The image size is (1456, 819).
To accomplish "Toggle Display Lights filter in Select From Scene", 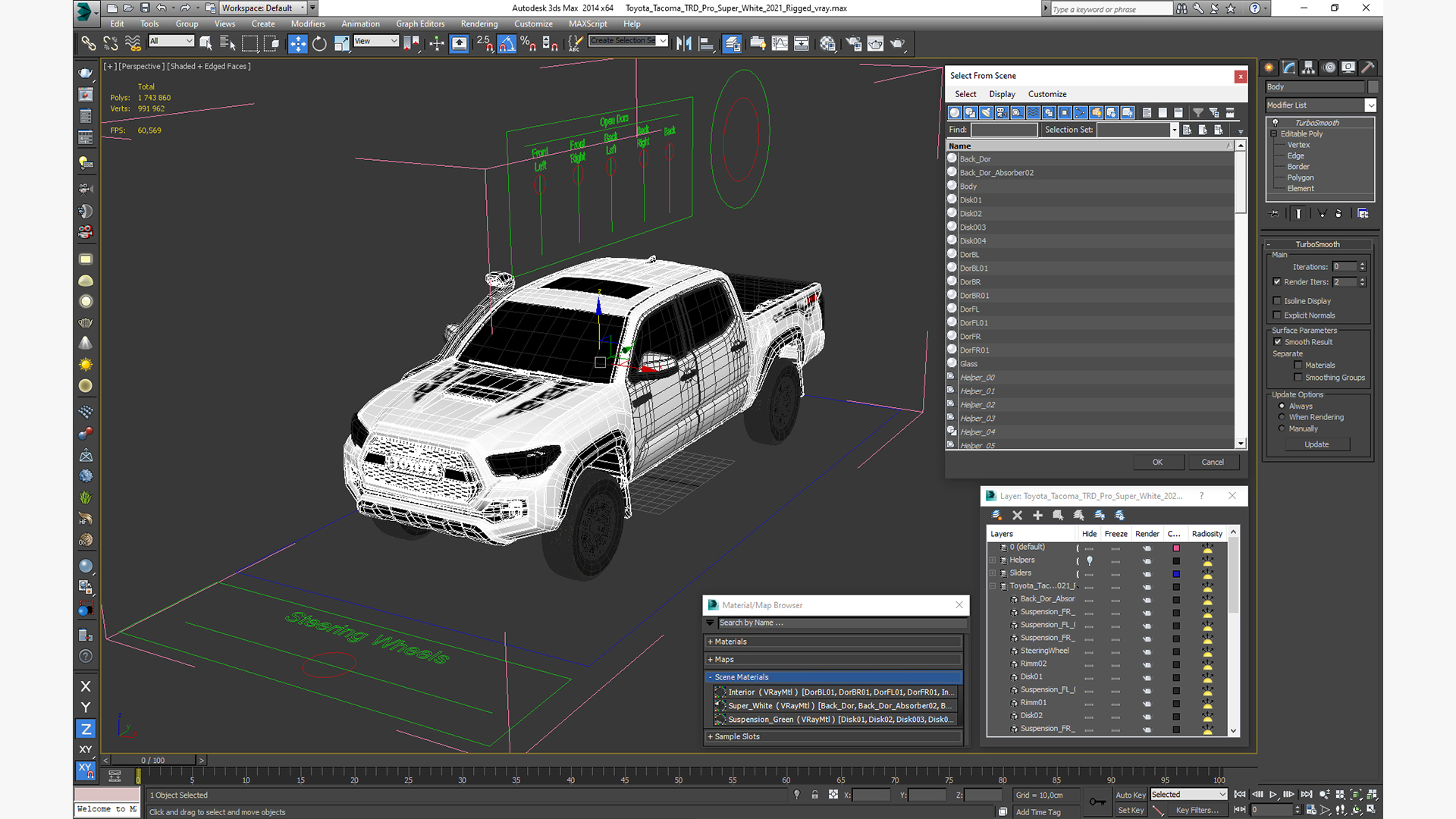I will tap(987, 112).
